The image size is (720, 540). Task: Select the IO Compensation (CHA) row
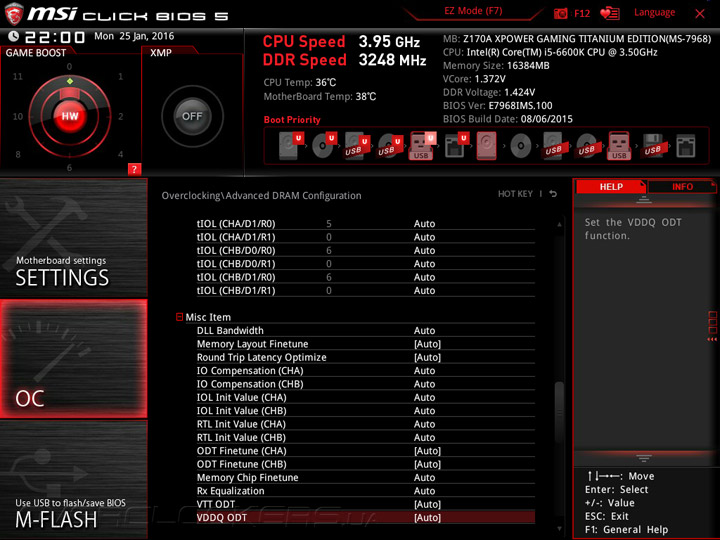click(366, 371)
